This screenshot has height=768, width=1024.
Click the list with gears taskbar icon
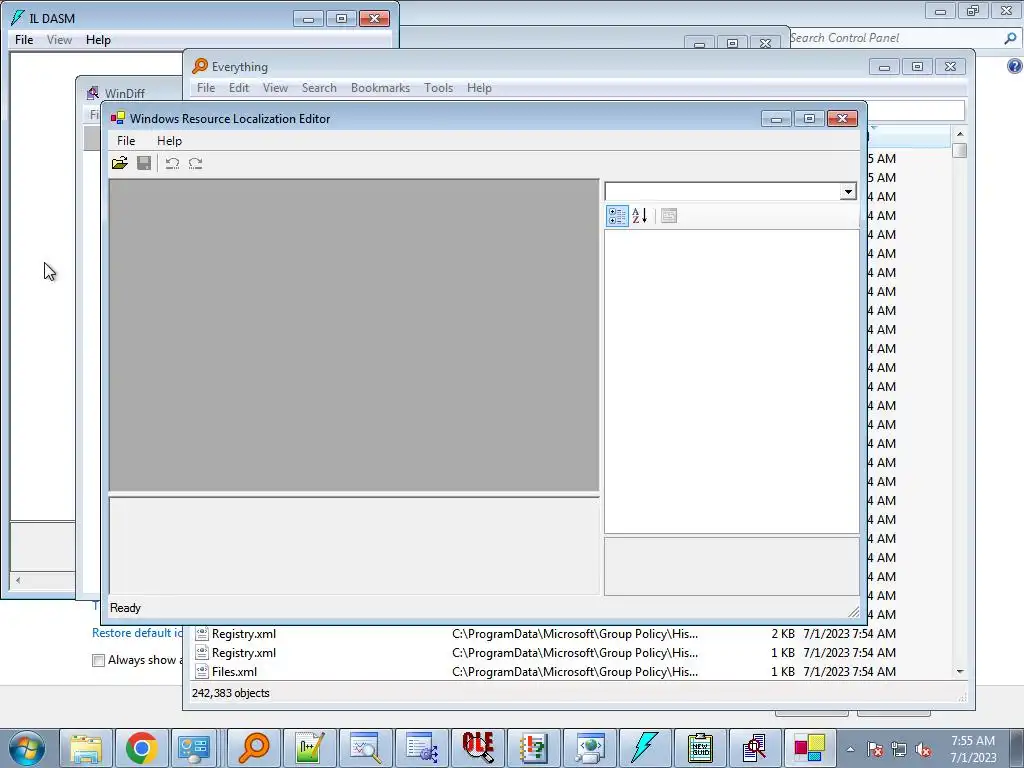(x=422, y=748)
